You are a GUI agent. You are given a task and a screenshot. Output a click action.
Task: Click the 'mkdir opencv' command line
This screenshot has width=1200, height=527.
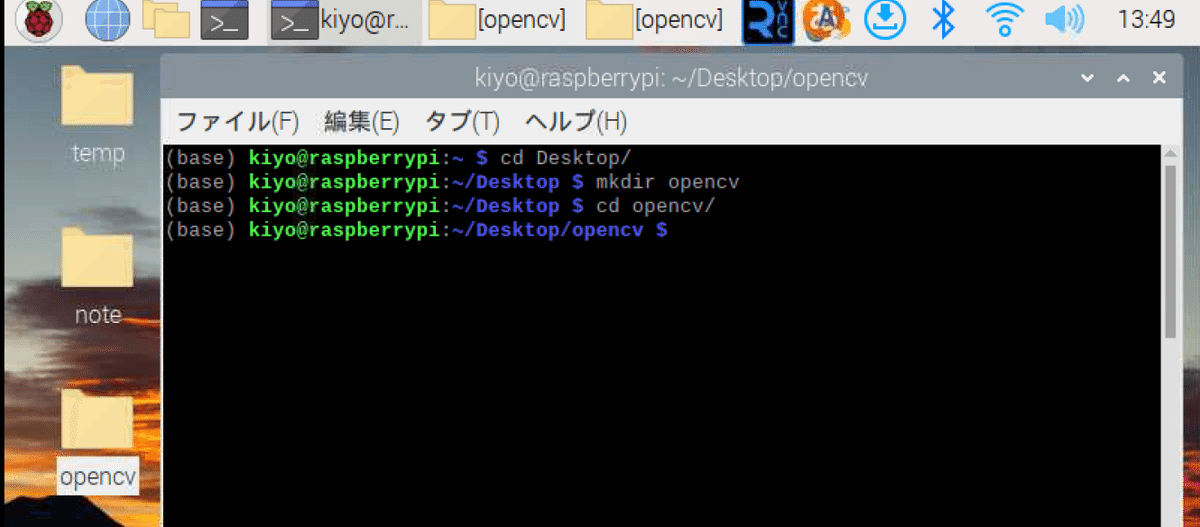click(x=453, y=182)
